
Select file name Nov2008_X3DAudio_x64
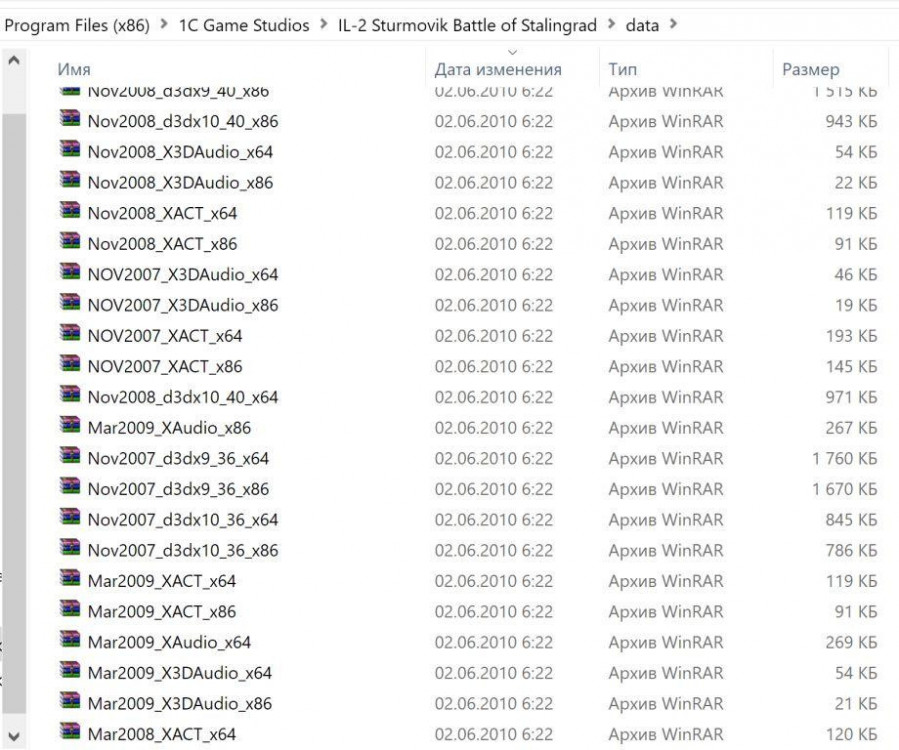point(180,152)
